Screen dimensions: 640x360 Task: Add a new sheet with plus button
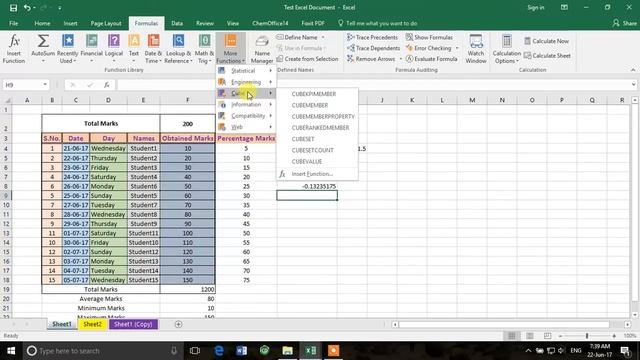click(178, 324)
